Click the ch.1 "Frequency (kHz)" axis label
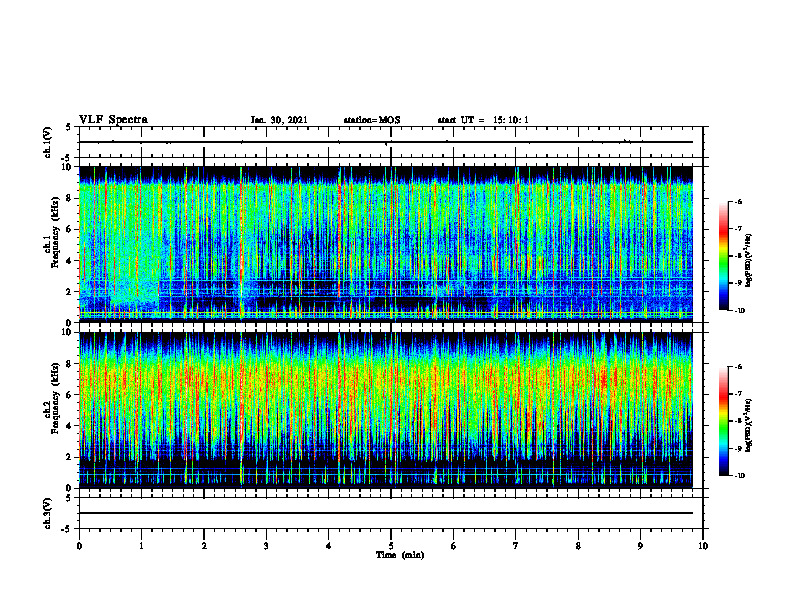The image size is (792, 612). (x=55, y=232)
